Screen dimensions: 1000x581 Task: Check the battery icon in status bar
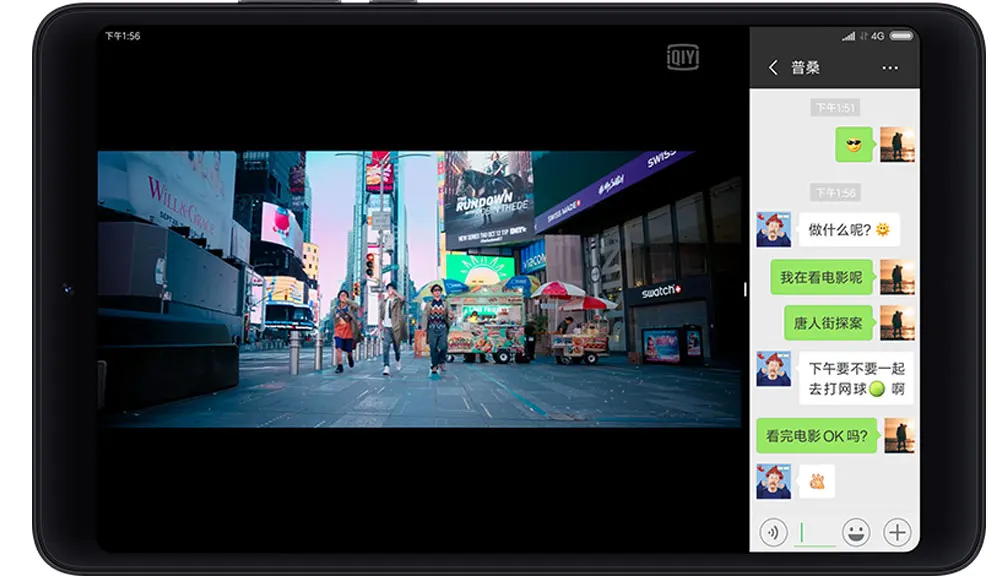[x=901, y=36]
